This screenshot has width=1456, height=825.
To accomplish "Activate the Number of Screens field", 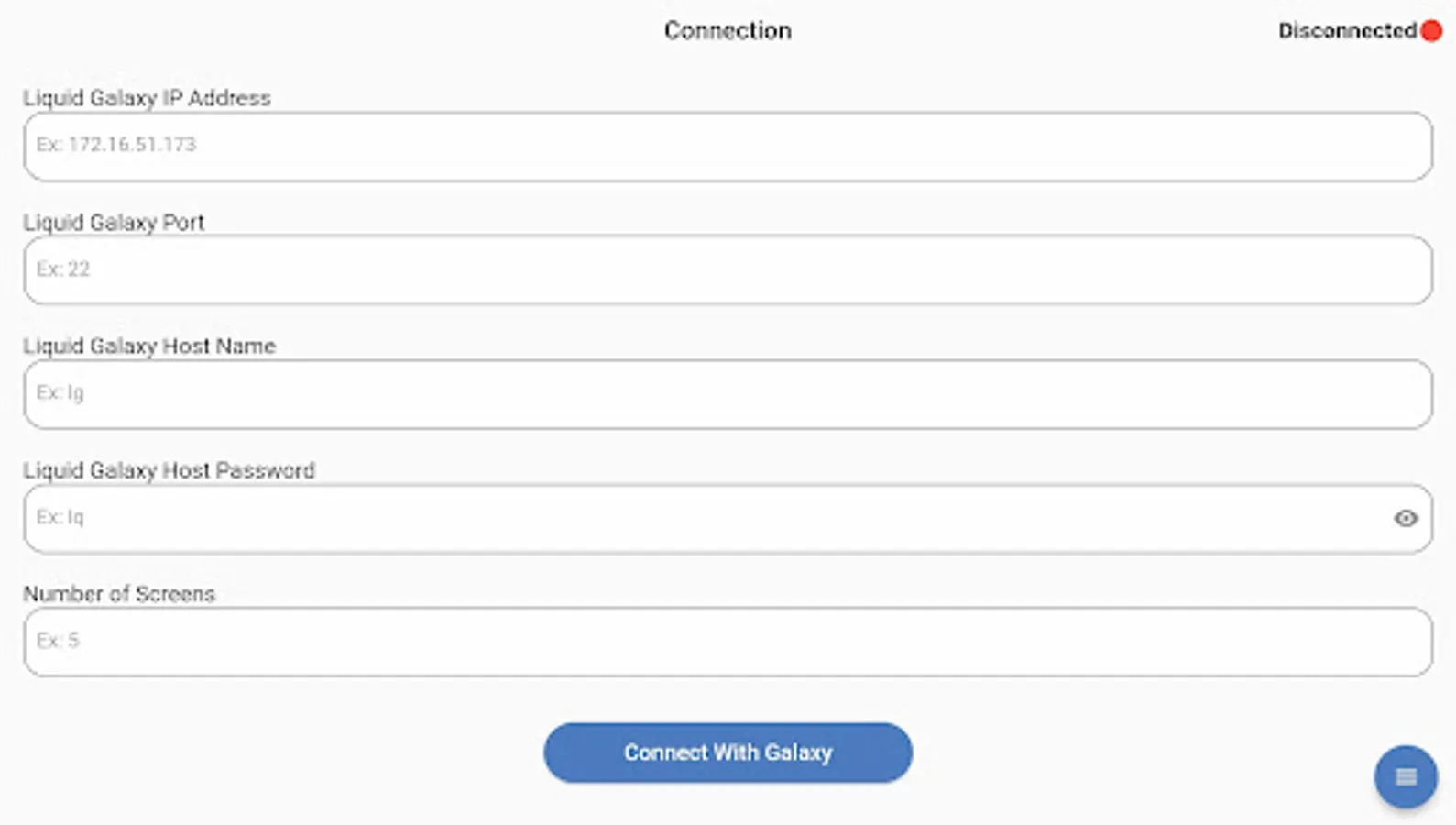I will [x=728, y=642].
